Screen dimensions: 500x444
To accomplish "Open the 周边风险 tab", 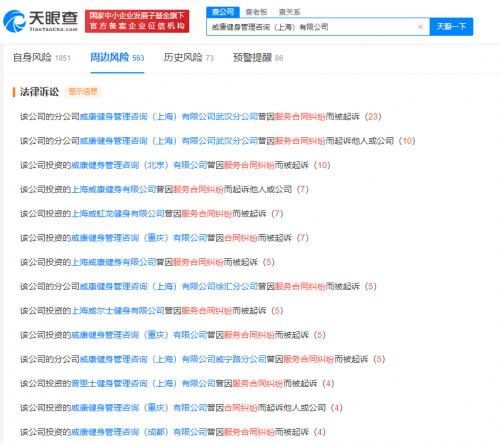I will (117, 58).
